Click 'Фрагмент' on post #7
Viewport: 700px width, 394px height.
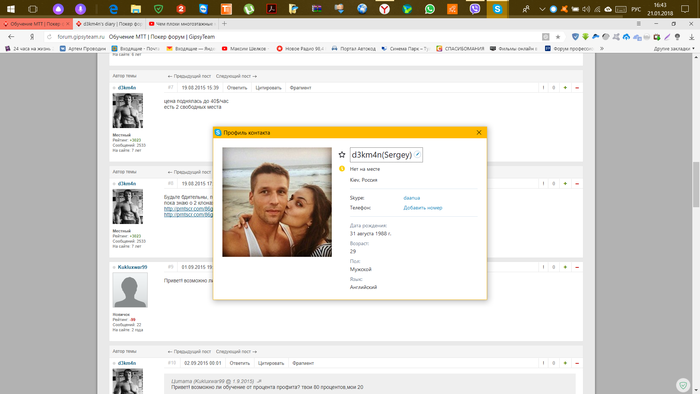300,88
